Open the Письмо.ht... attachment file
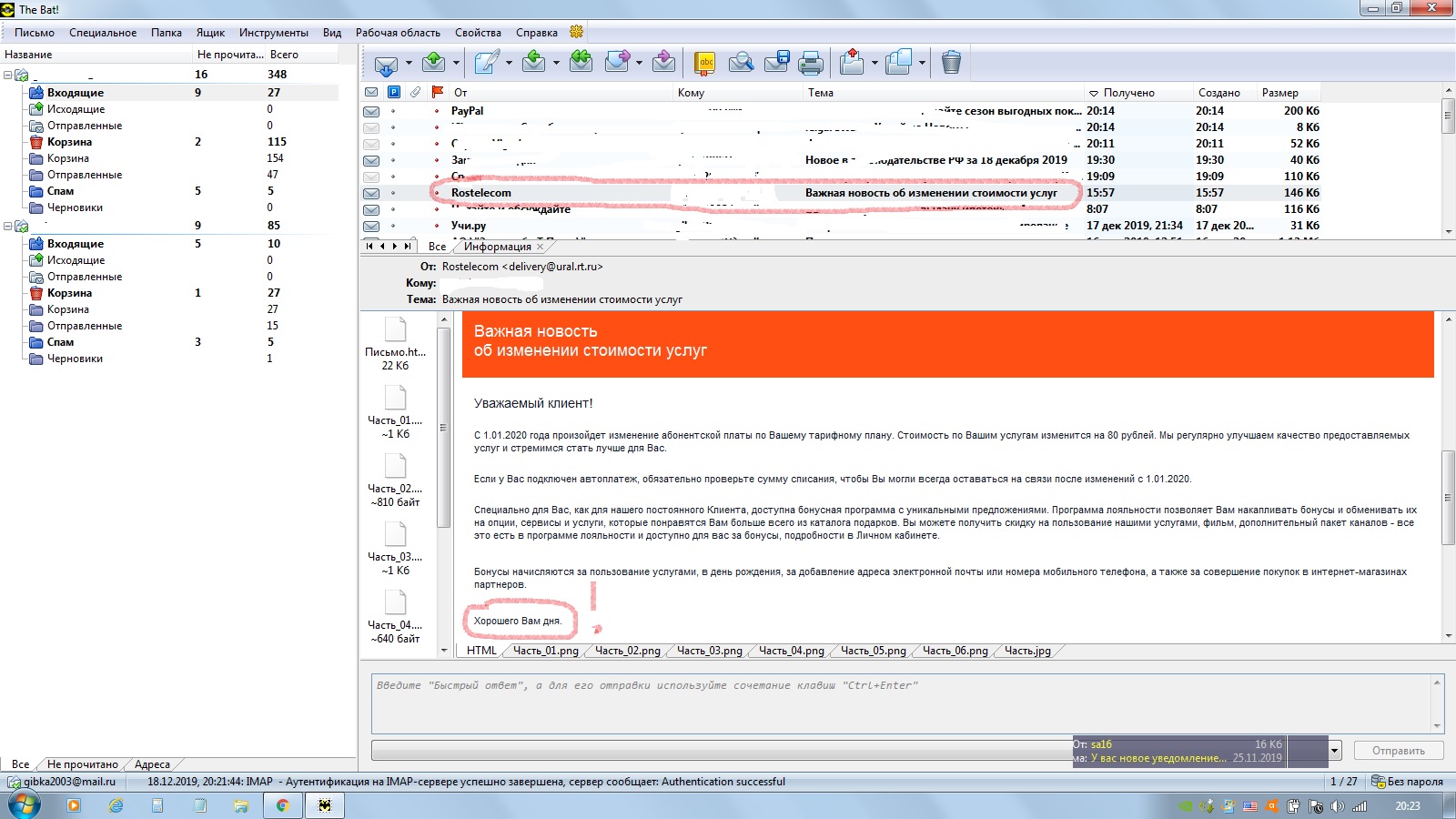This screenshot has height=819, width=1456. click(x=395, y=344)
